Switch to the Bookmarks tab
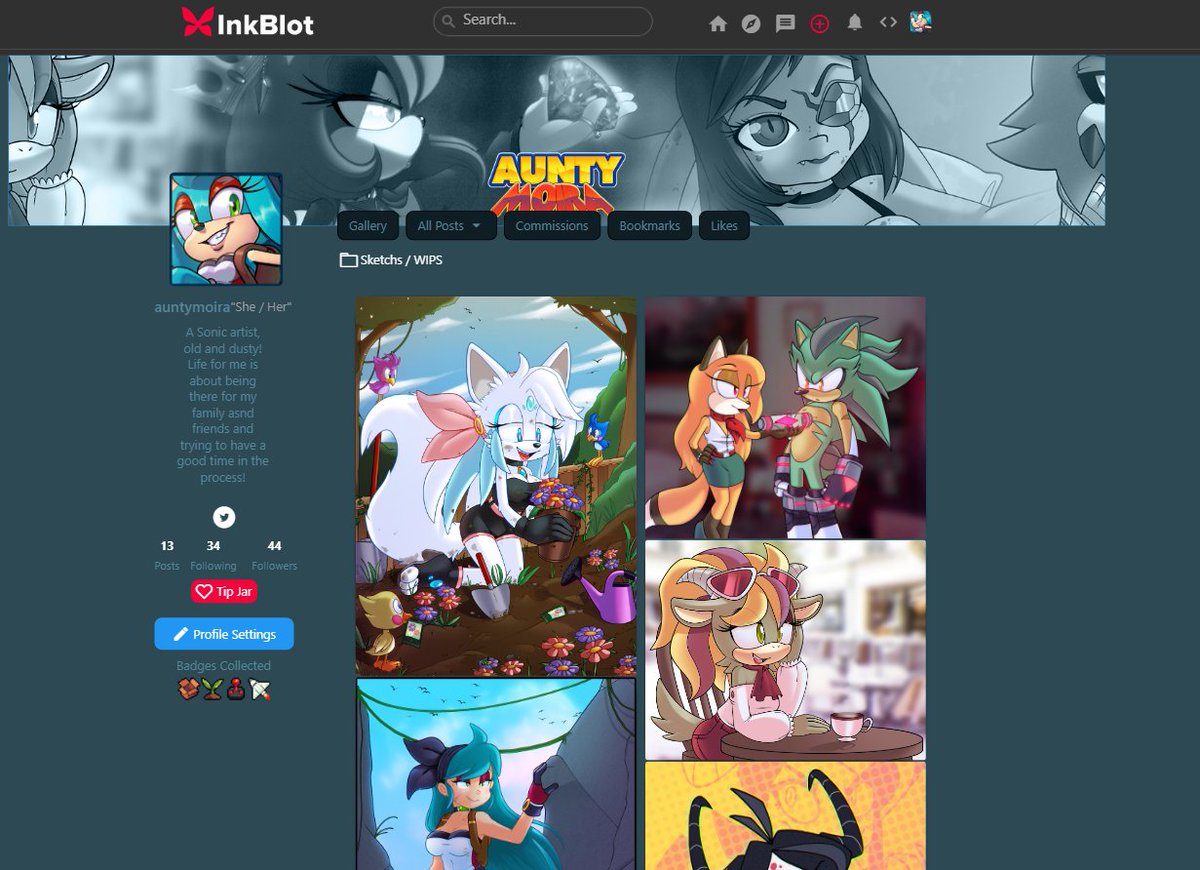 pos(650,226)
